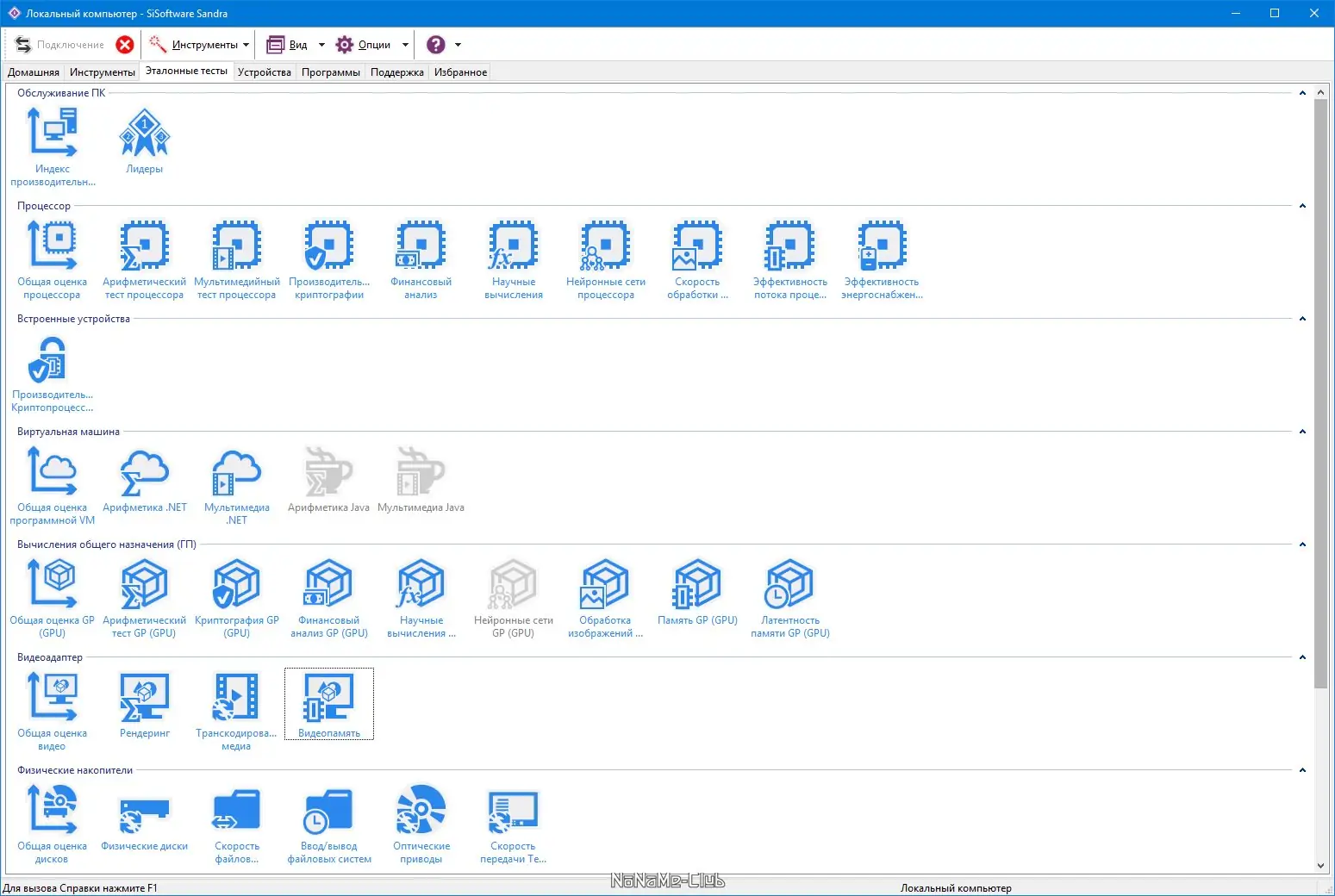Launch Общая оценка процессора test
Screen dimensions: 1335x896
[53, 259]
